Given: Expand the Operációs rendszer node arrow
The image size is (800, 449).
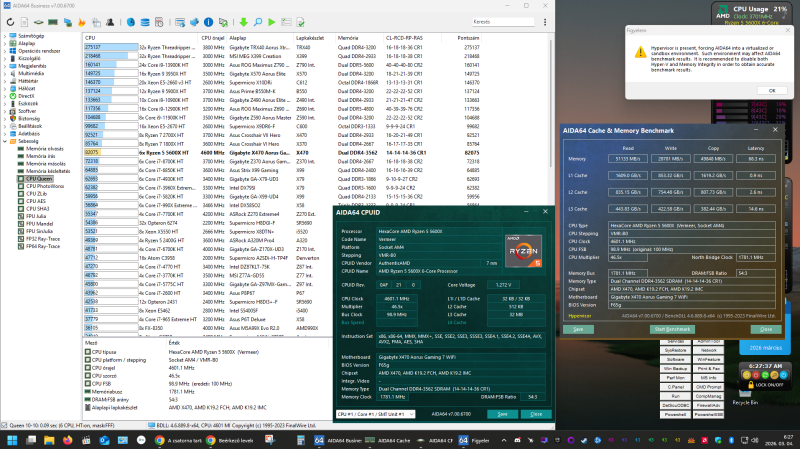Looking at the screenshot, I should pos(5,51).
